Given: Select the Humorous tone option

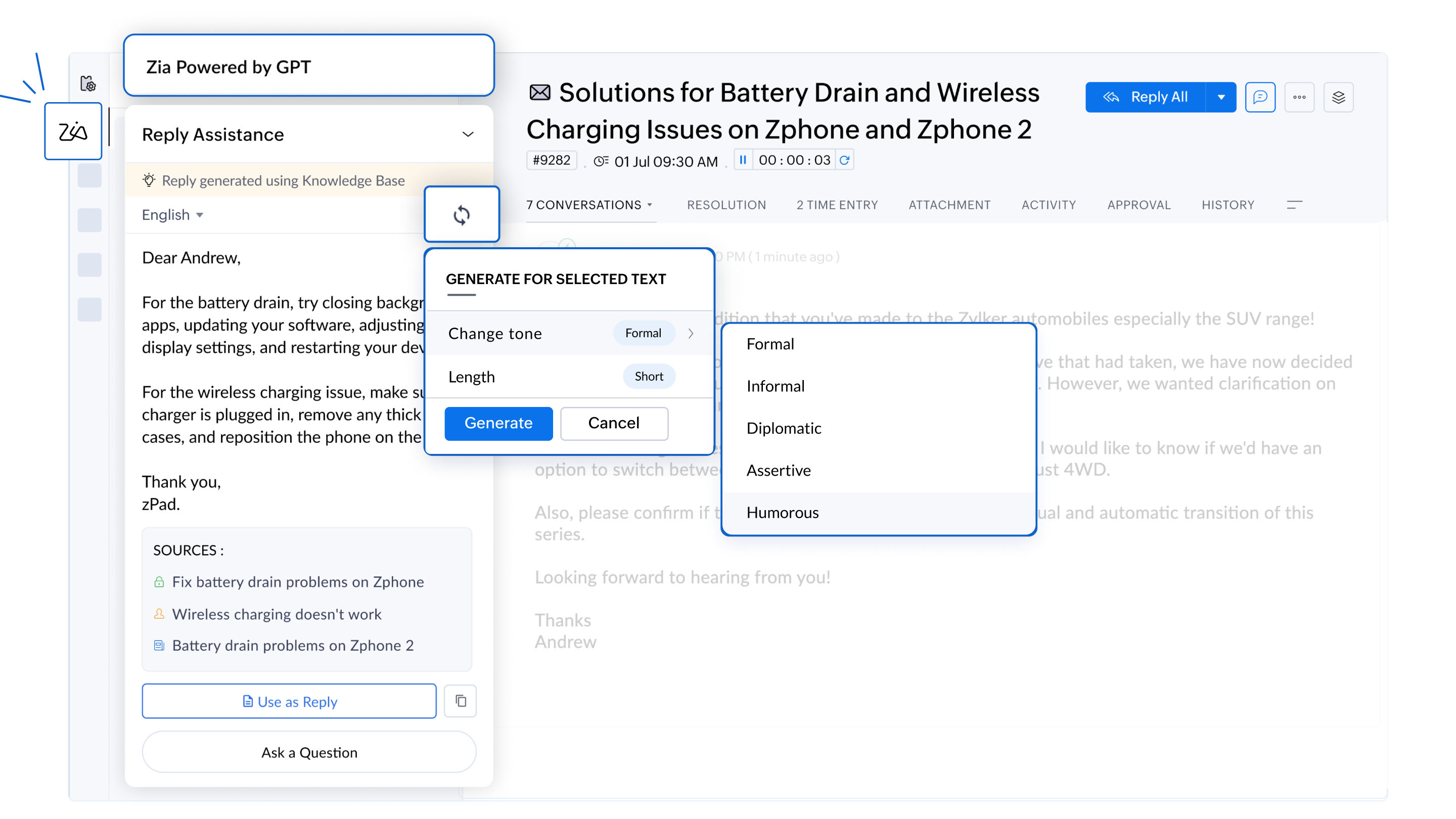Looking at the screenshot, I should (782, 513).
